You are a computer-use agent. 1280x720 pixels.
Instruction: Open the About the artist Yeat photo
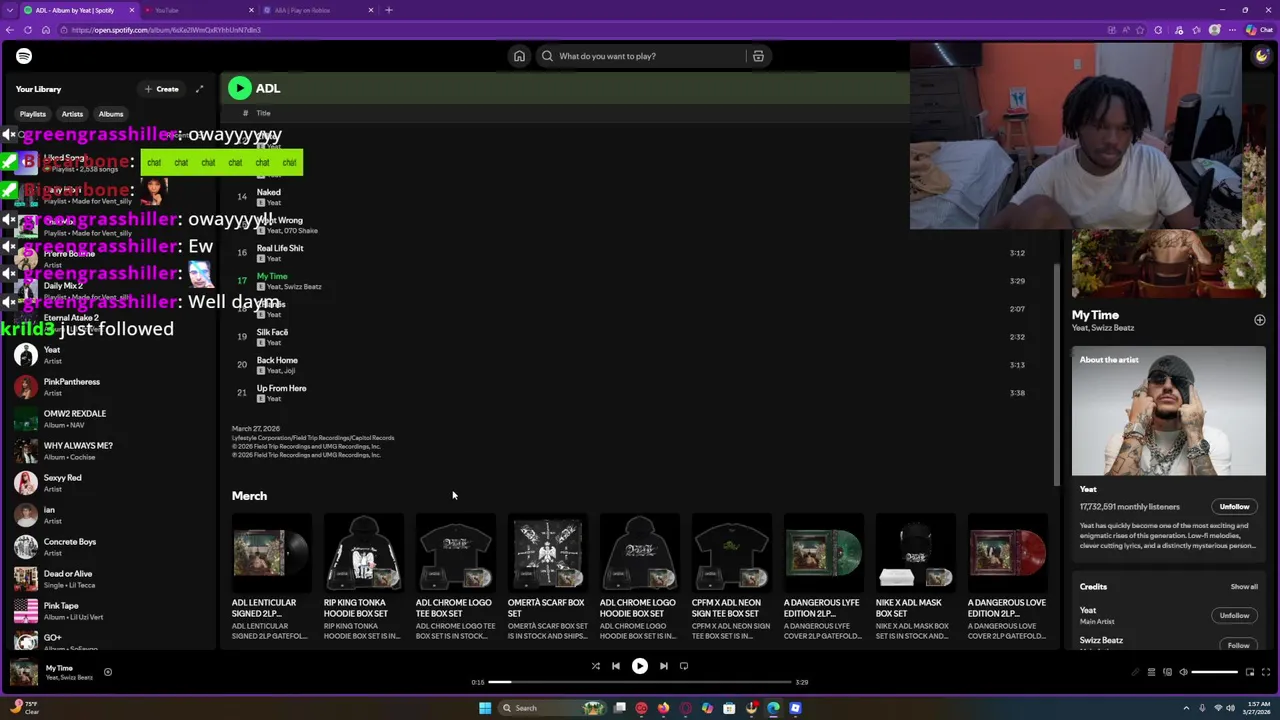click(1168, 411)
